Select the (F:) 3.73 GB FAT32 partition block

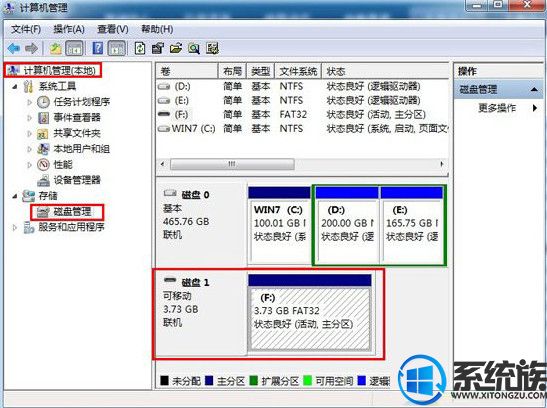(309, 318)
